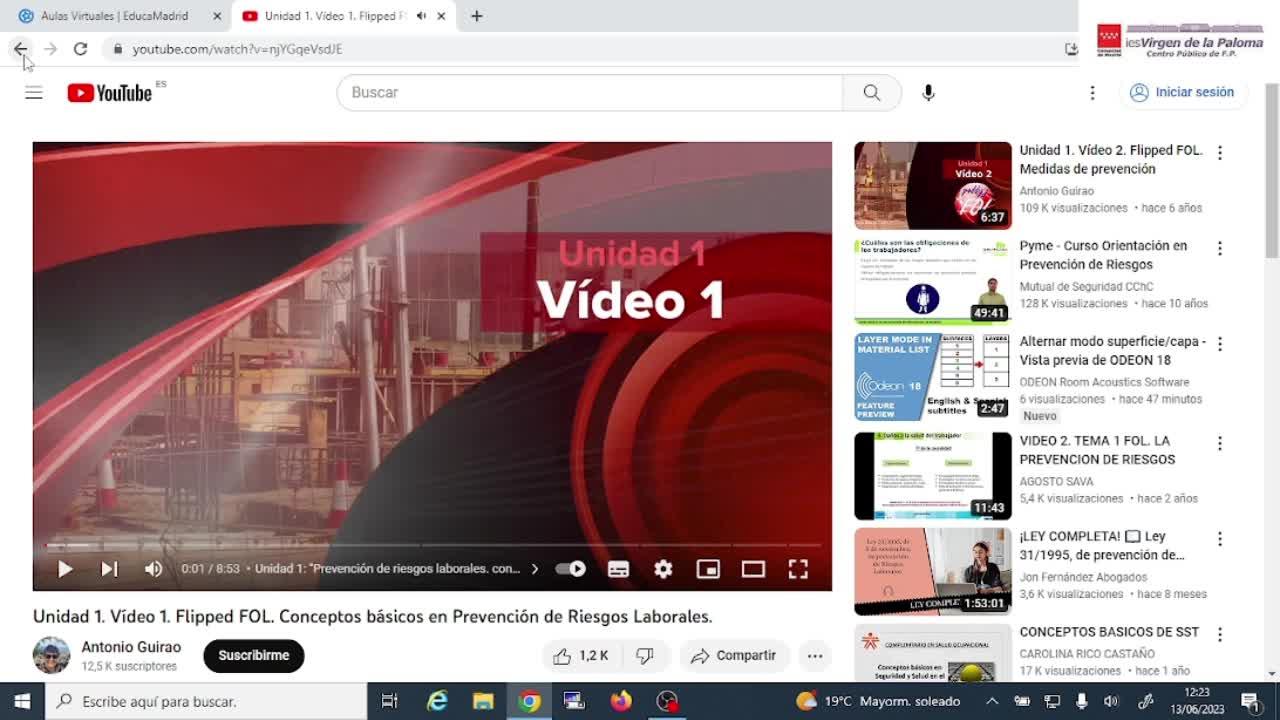Open thumbnail of Unidad 1. Vídeo 2 video
This screenshot has height=720, width=1280.
(933, 186)
